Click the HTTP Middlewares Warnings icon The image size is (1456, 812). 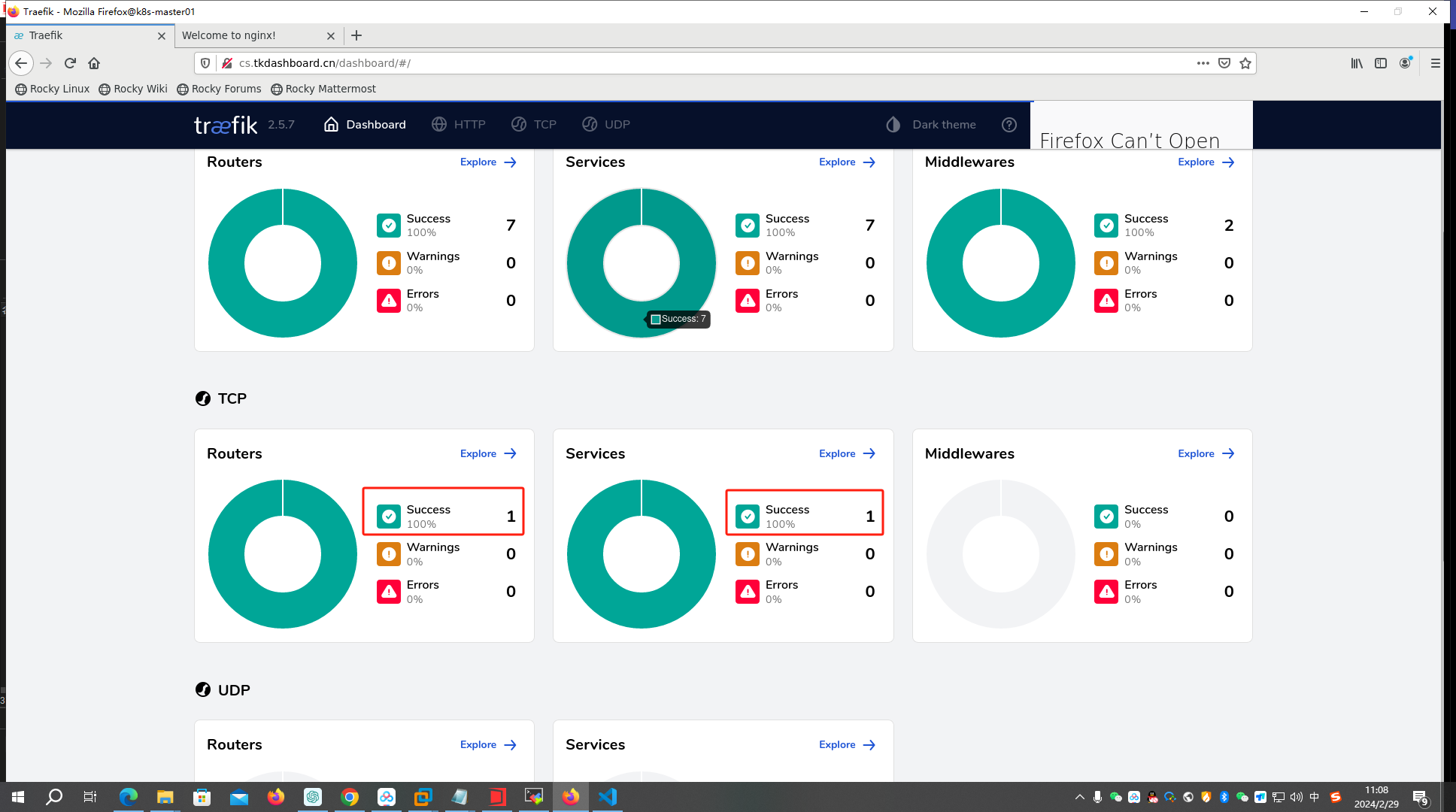point(1106,263)
